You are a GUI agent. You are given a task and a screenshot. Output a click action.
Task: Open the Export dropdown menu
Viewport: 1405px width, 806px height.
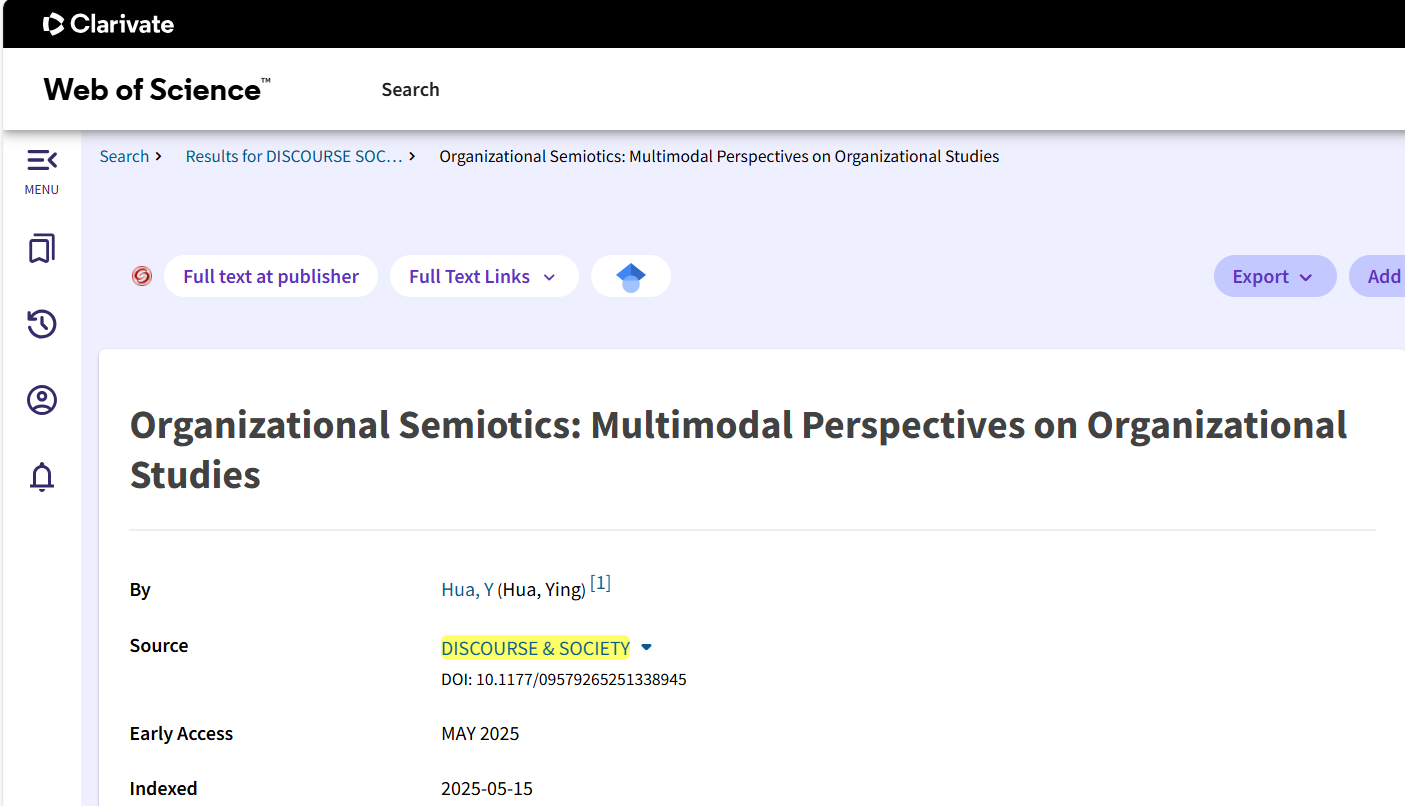pos(1274,277)
